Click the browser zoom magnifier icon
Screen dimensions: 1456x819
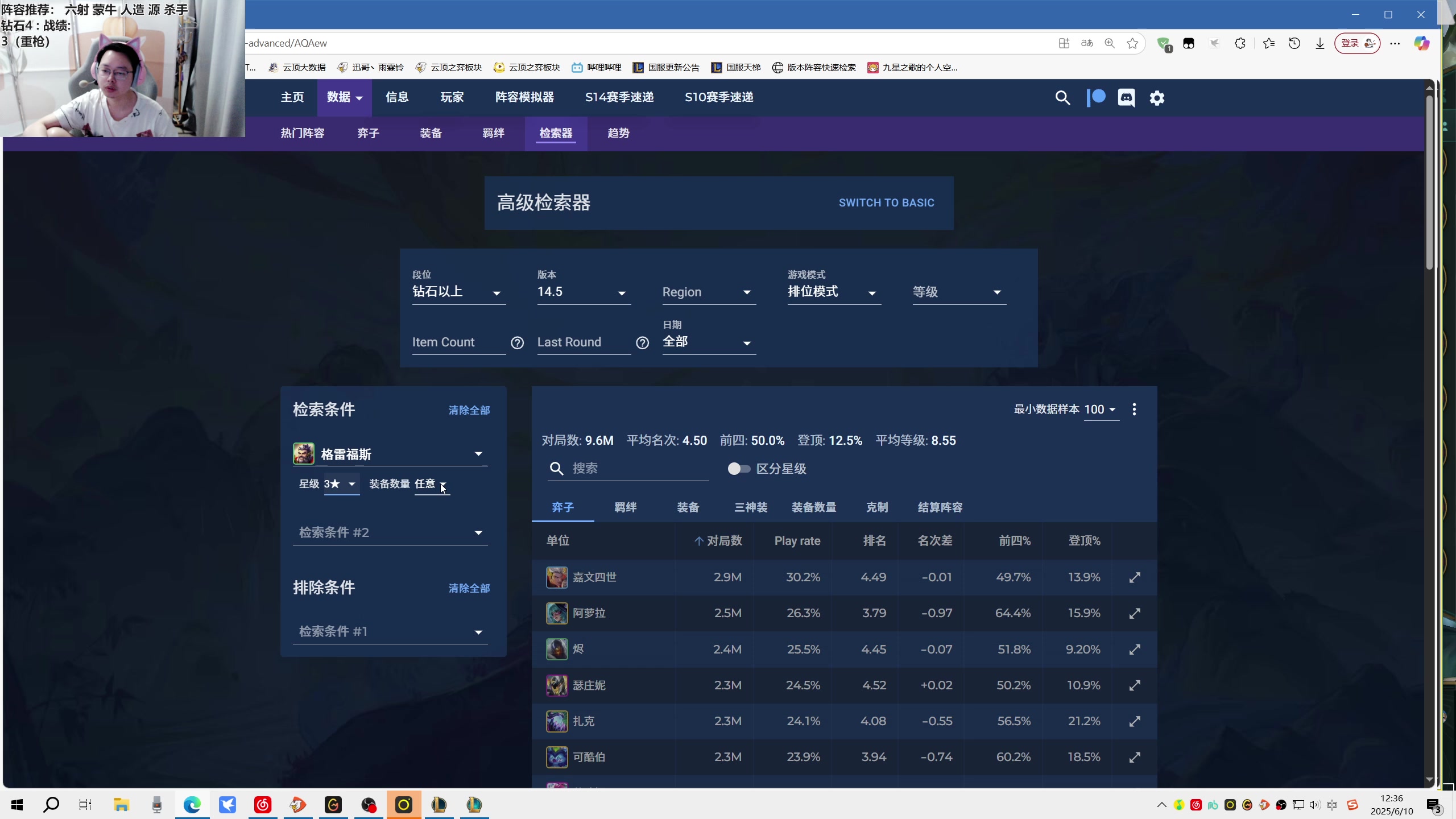1110,43
